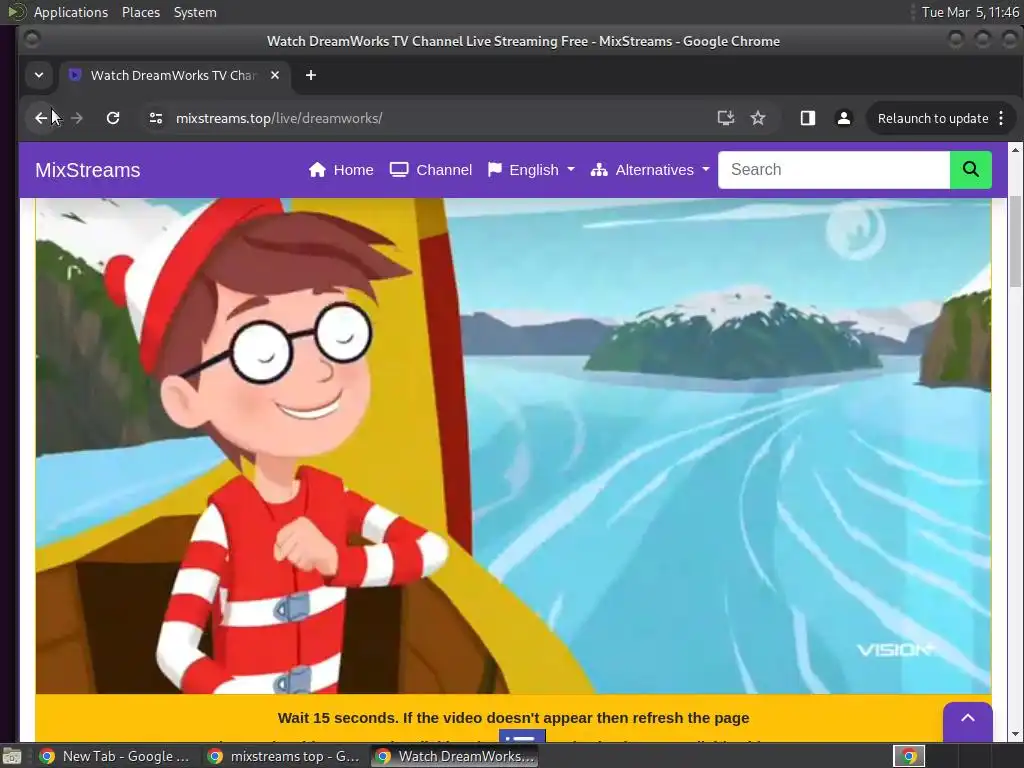Click the window menu icon in the title bar
The width and height of the screenshot is (1024, 768).
tap(32, 40)
